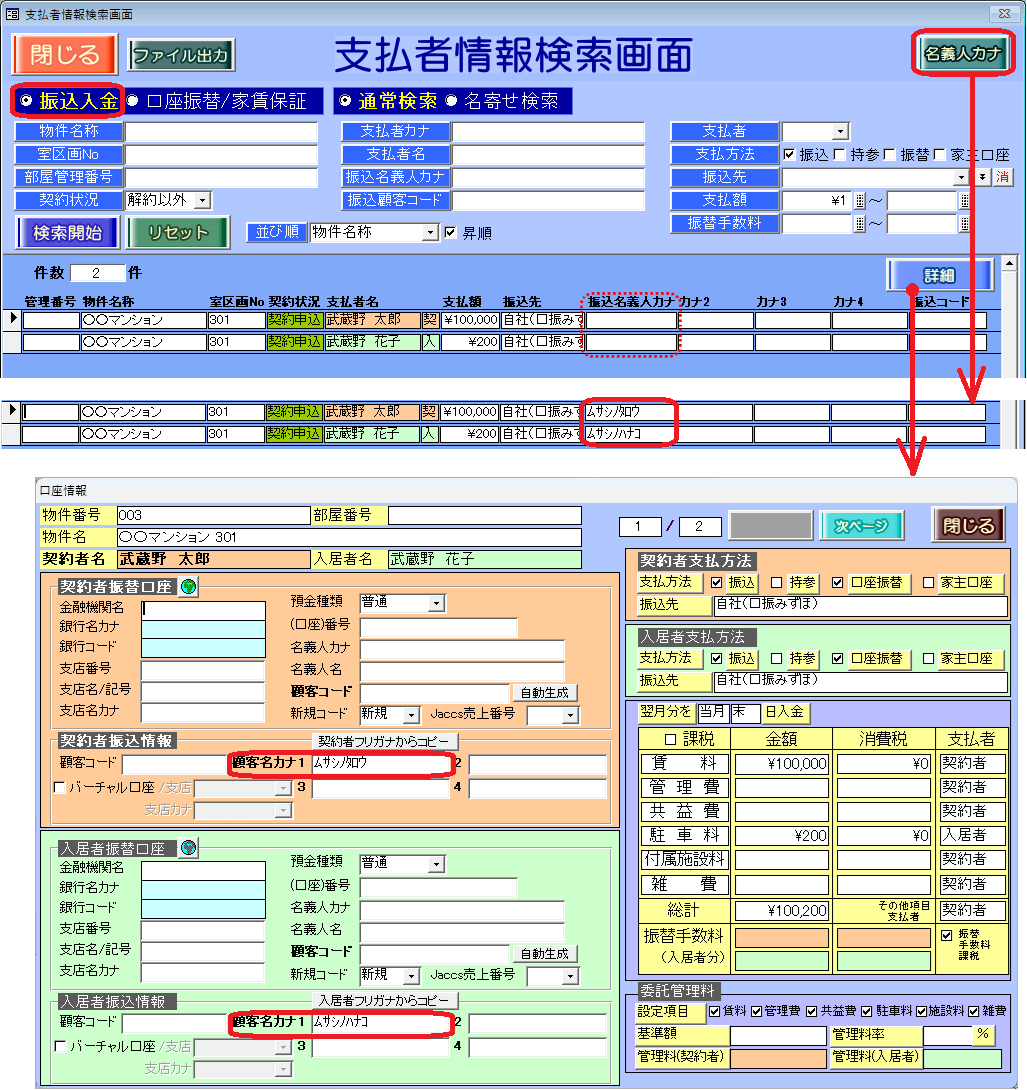Viewport: 1027px width, 1090px height.
Task: Open the 契約状況 dropdown showing 解約以外
Action: (x=203, y=200)
